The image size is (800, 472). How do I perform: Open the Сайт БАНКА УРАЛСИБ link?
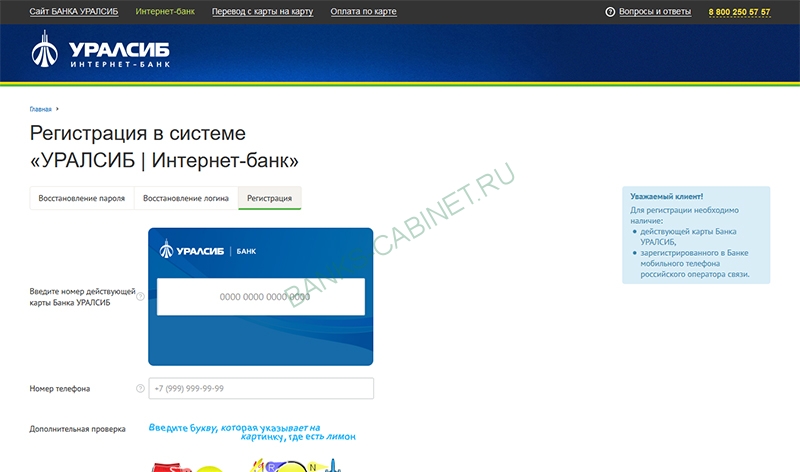pyautogui.click(x=74, y=11)
